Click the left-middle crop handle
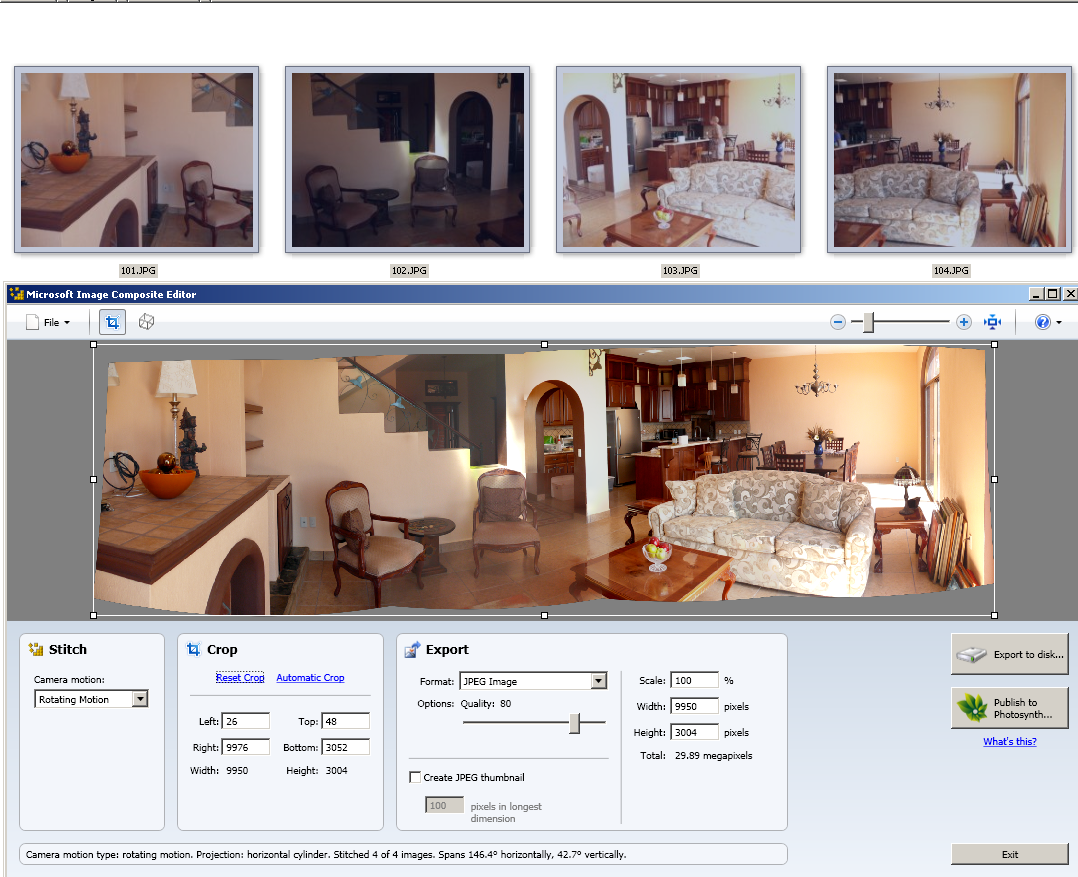The image size is (1078, 877). coord(94,480)
